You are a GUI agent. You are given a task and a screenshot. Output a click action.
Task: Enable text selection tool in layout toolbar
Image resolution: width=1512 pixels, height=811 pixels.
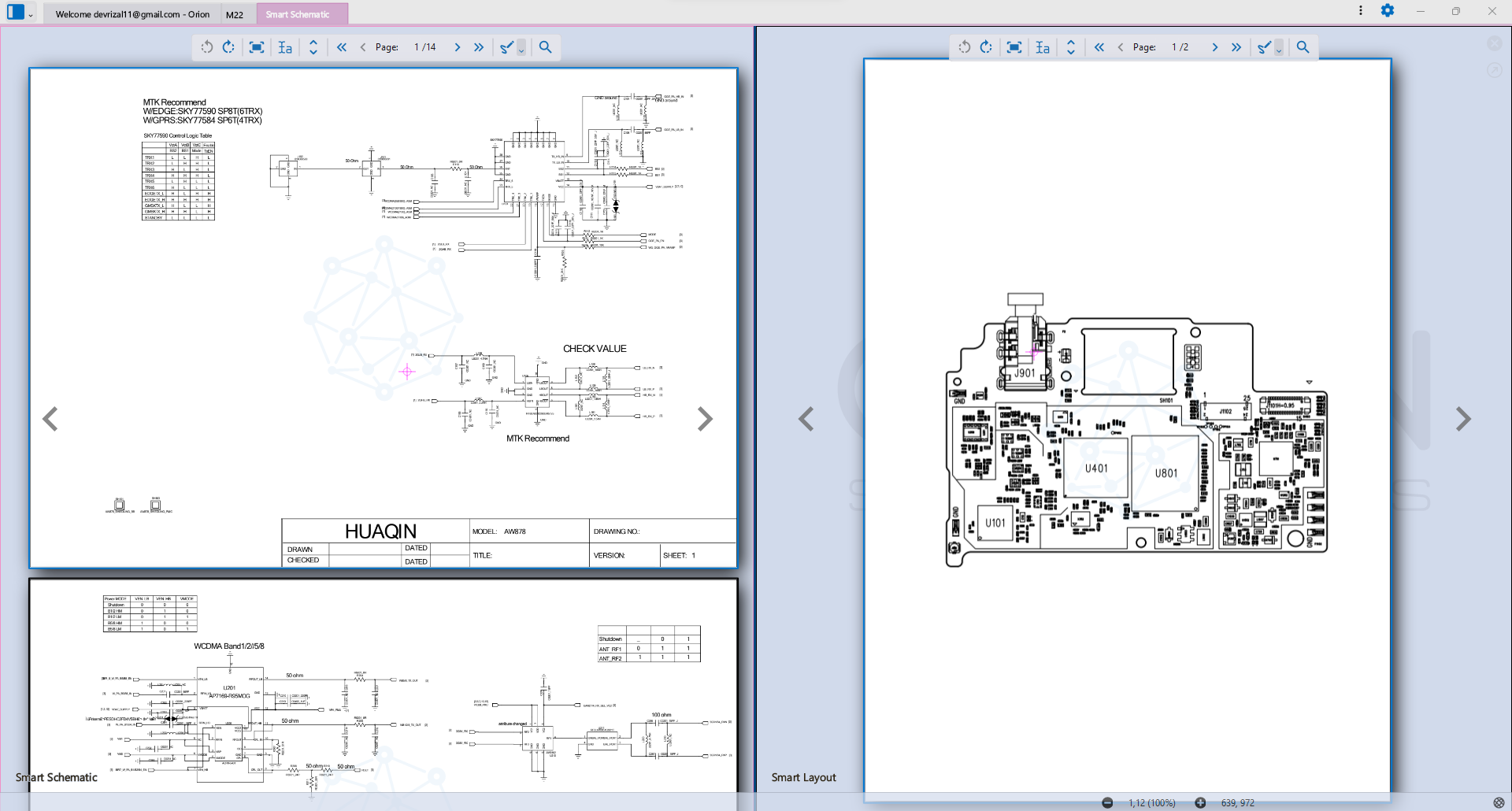(1043, 47)
